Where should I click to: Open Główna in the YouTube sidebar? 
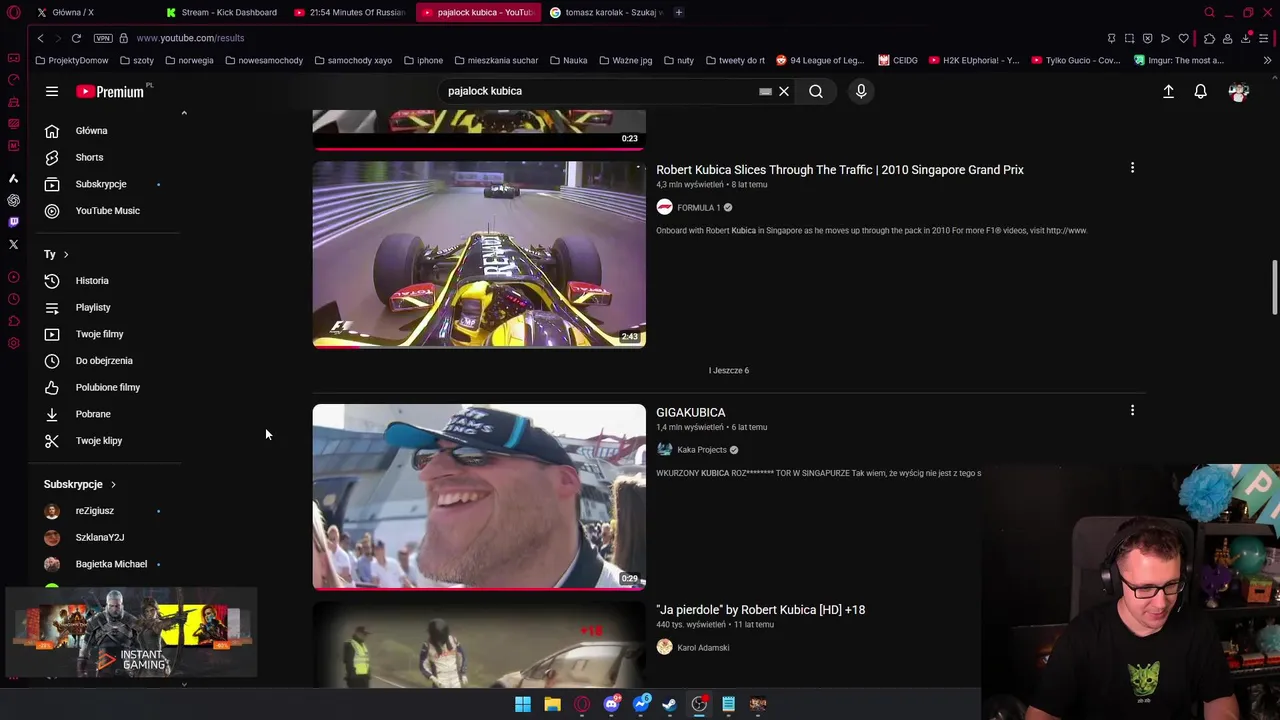(x=106, y=131)
